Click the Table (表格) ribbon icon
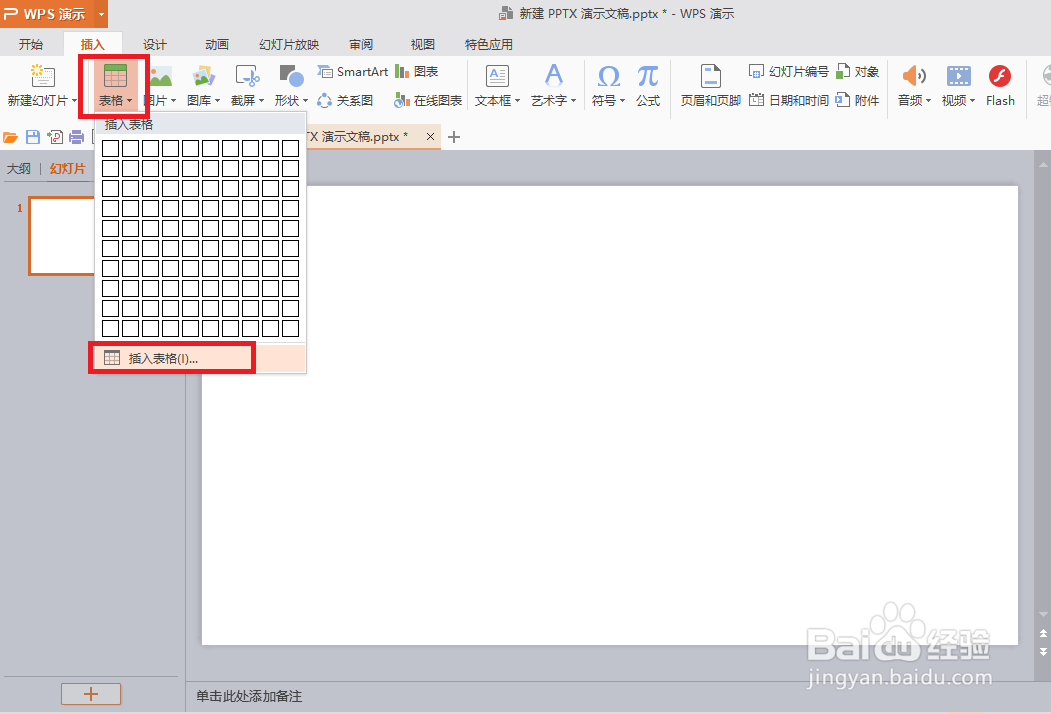The height and width of the screenshot is (714, 1051). [115, 76]
